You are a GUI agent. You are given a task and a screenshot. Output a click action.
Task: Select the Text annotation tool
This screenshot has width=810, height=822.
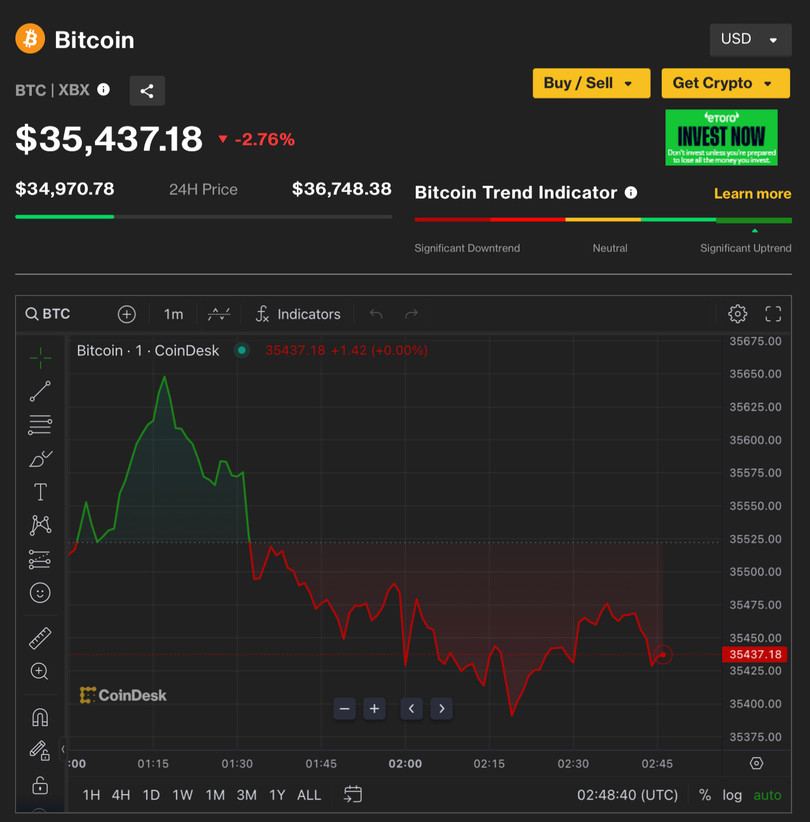pyautogui.click(x=40, y=492)
